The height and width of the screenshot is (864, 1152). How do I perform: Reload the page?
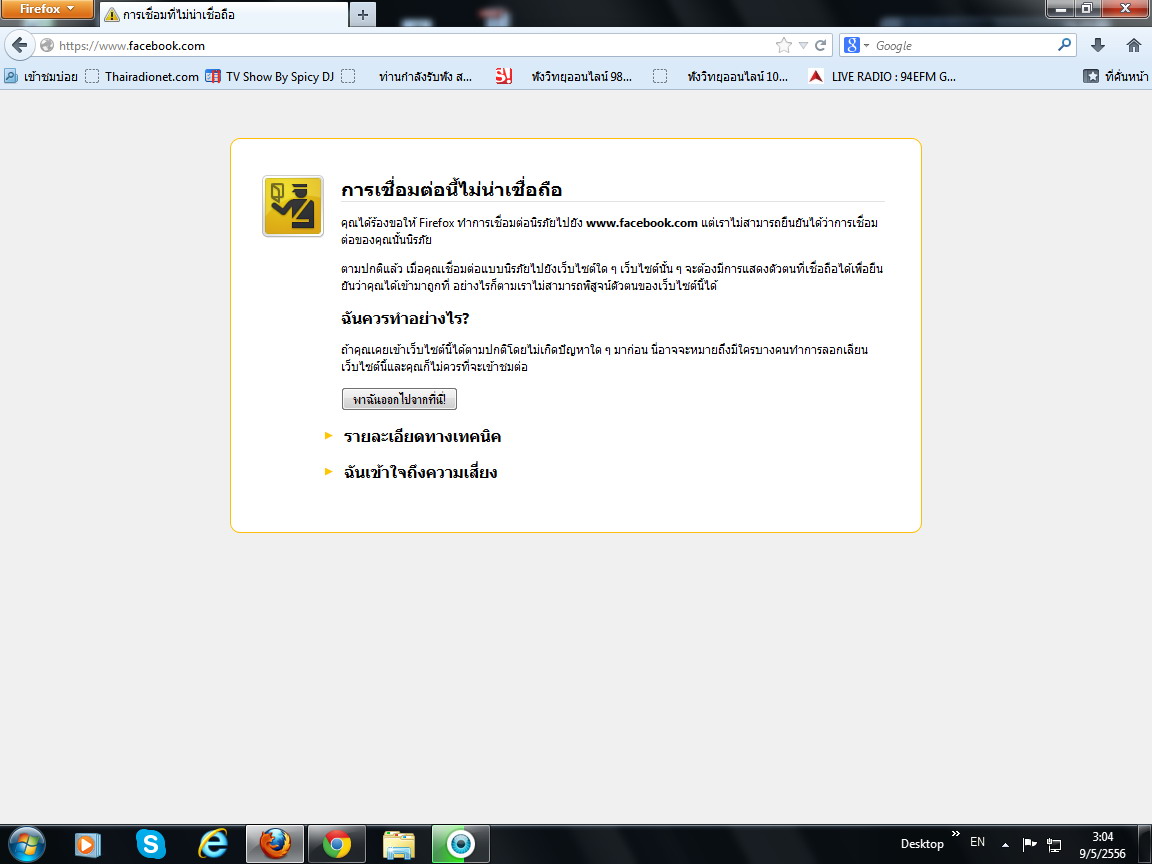click(x=821, y=46)
